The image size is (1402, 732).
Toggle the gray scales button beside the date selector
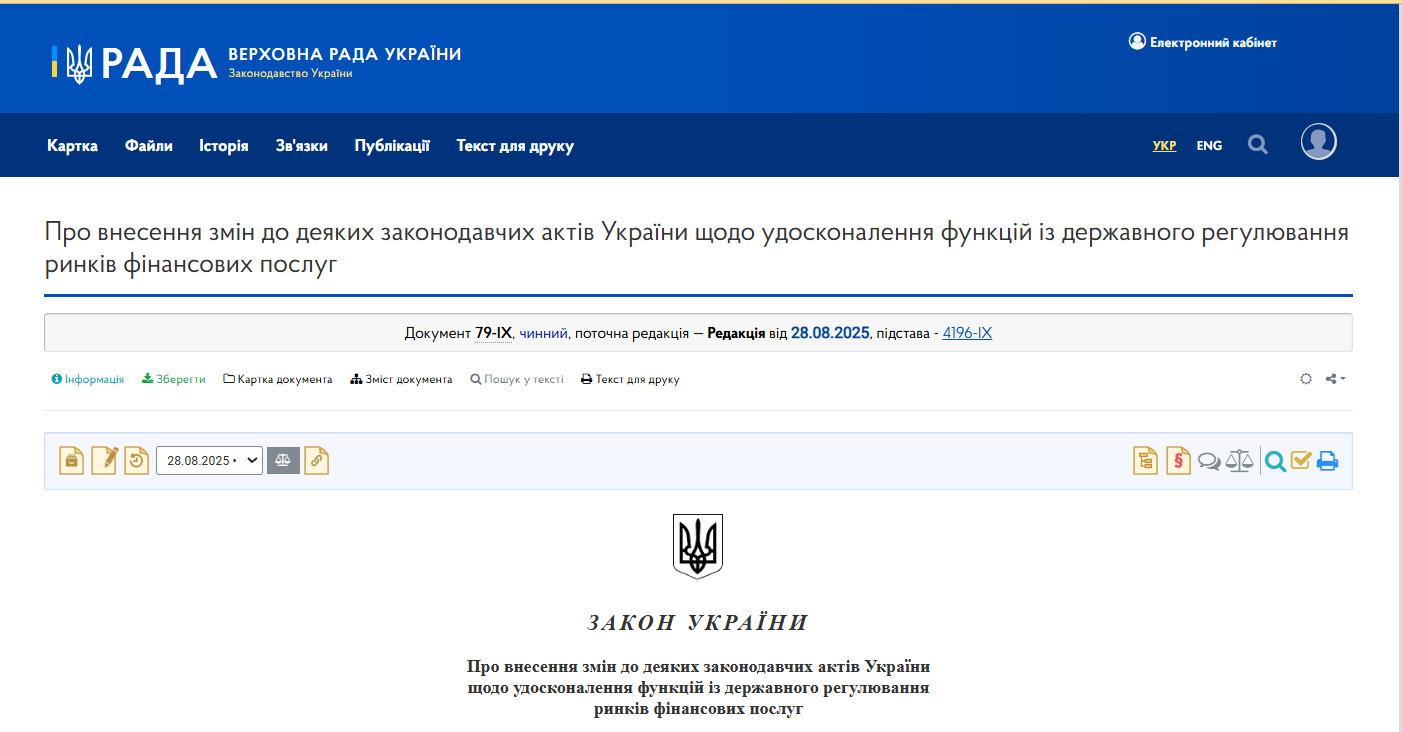pos(283,460)
